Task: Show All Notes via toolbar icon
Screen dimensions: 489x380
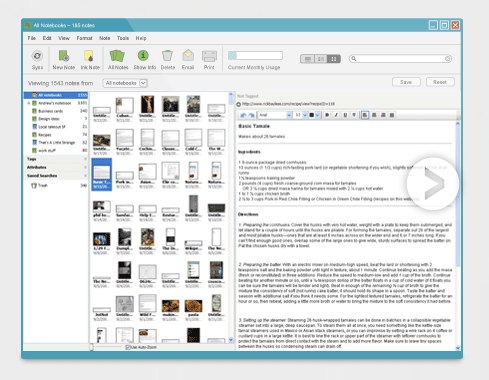Action: click(x=117, y=56)
